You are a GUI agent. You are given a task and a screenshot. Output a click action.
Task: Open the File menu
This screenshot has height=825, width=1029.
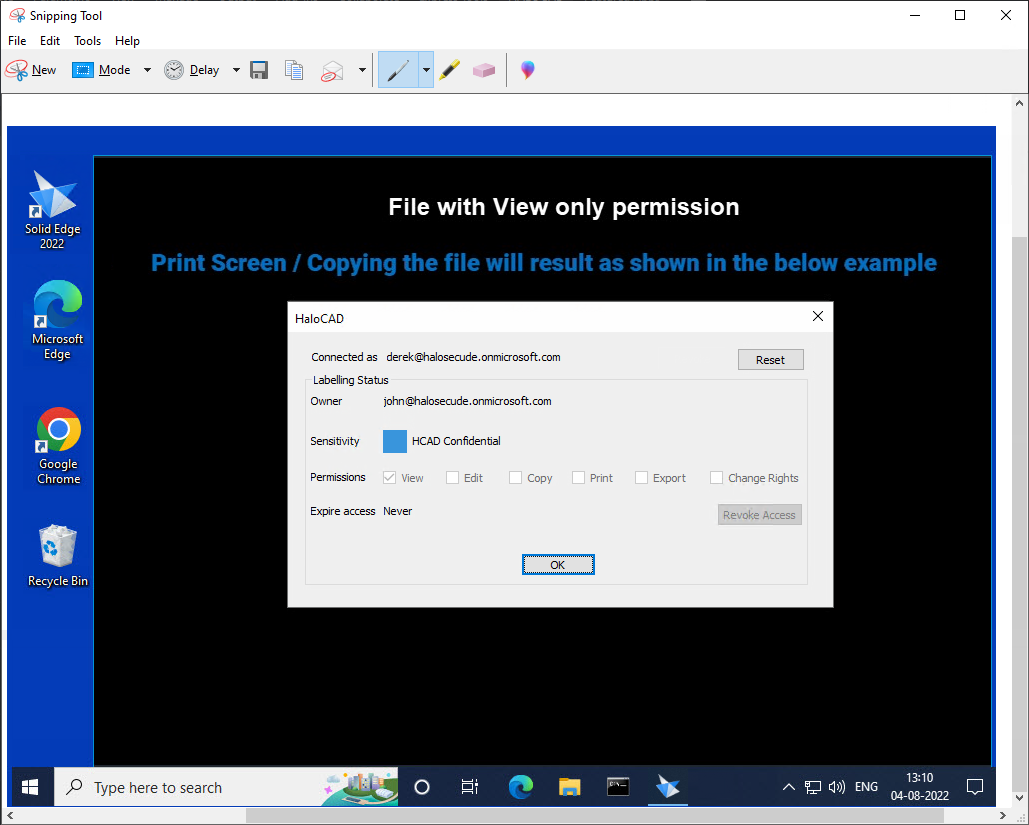tap(17, 41)
